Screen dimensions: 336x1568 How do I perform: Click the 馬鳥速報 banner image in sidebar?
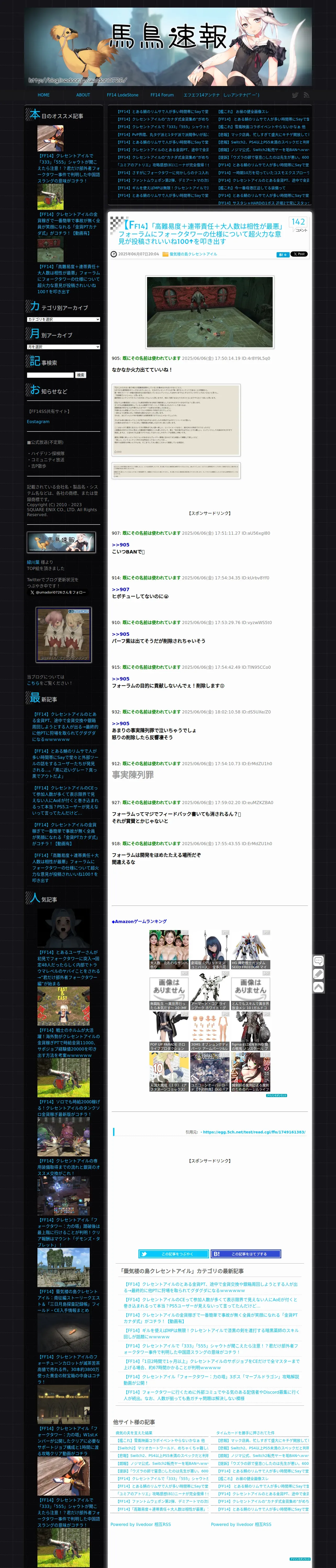coord(61,542)
